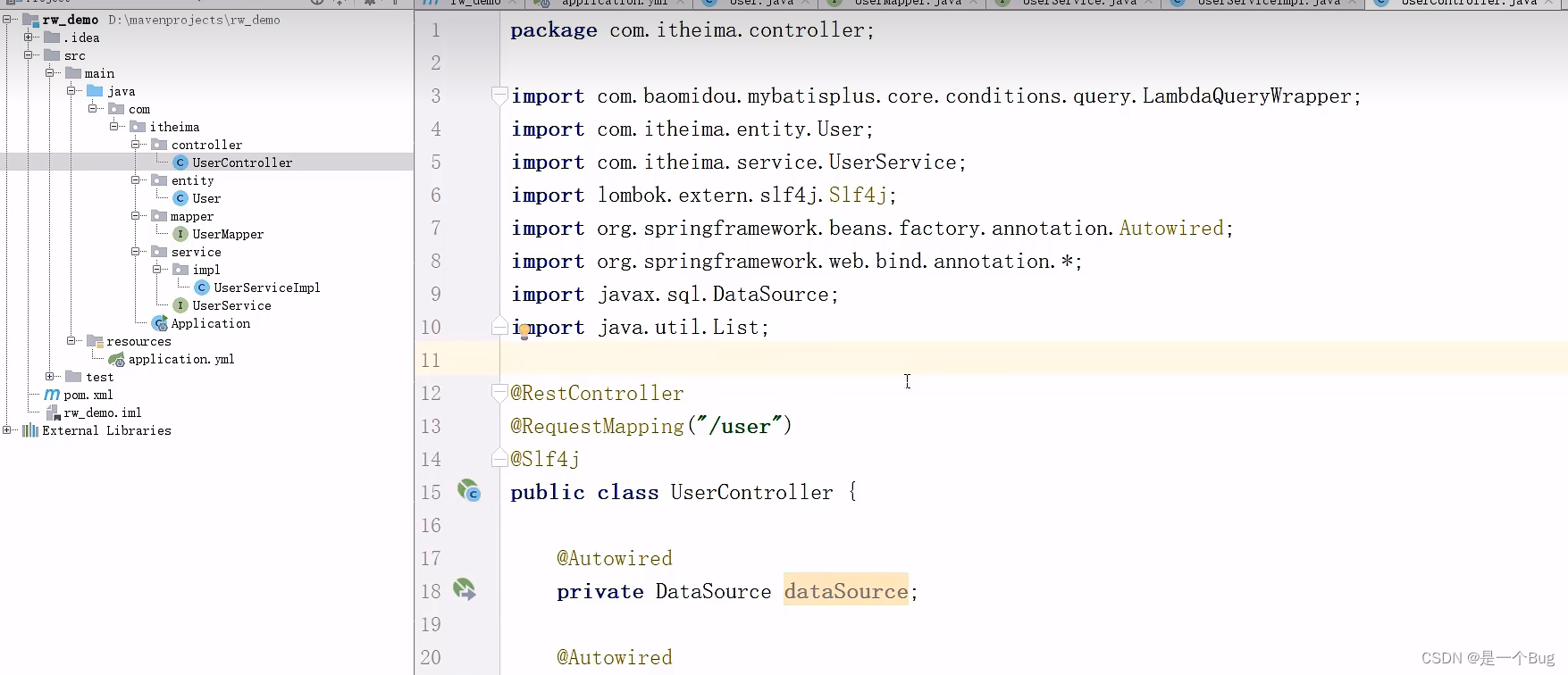The width and height of the screenshot is (1568, 675).
Task: Collapse the service package node
Action: click(x=136, y=251)
